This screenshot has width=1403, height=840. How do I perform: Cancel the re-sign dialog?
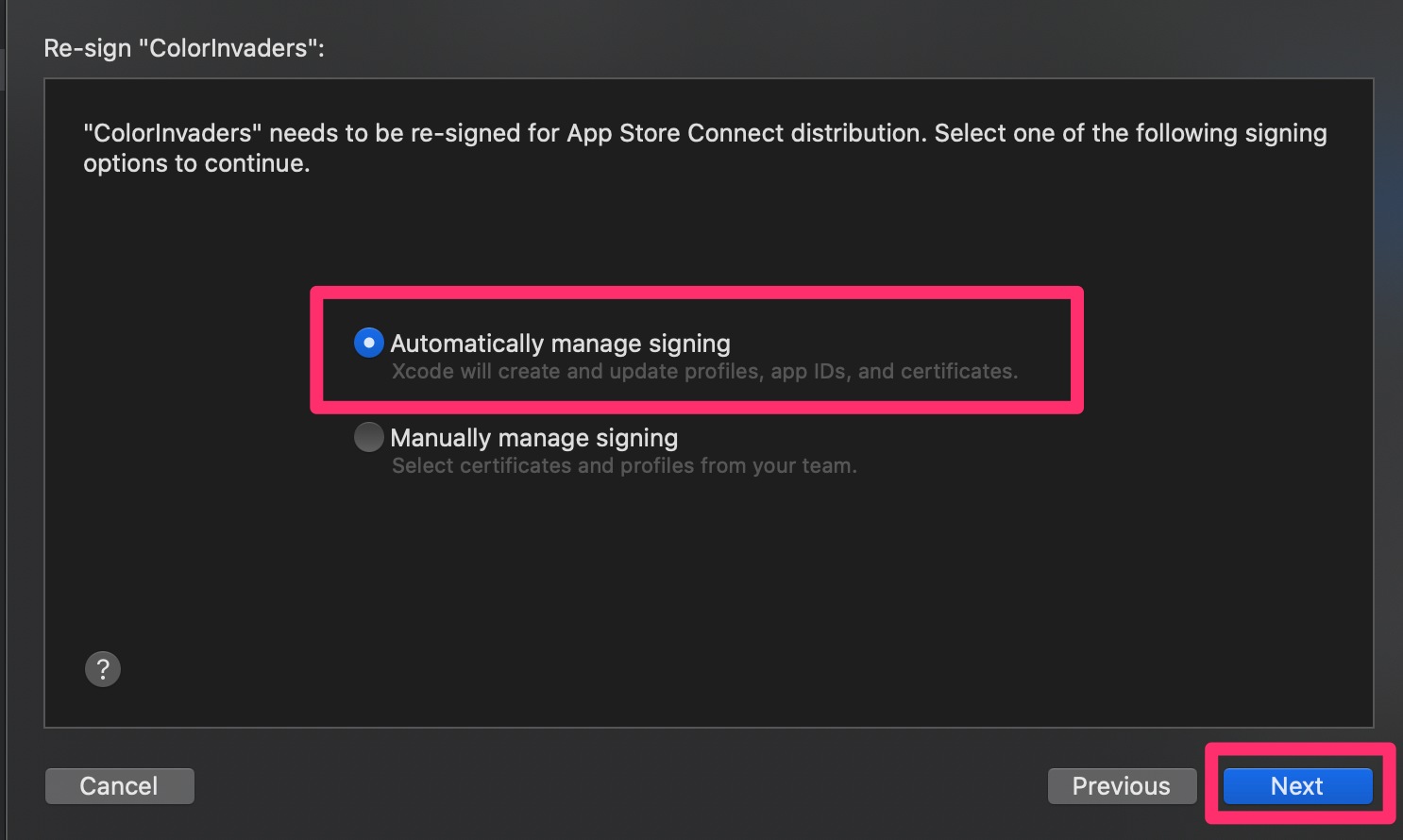click(119, 786)
